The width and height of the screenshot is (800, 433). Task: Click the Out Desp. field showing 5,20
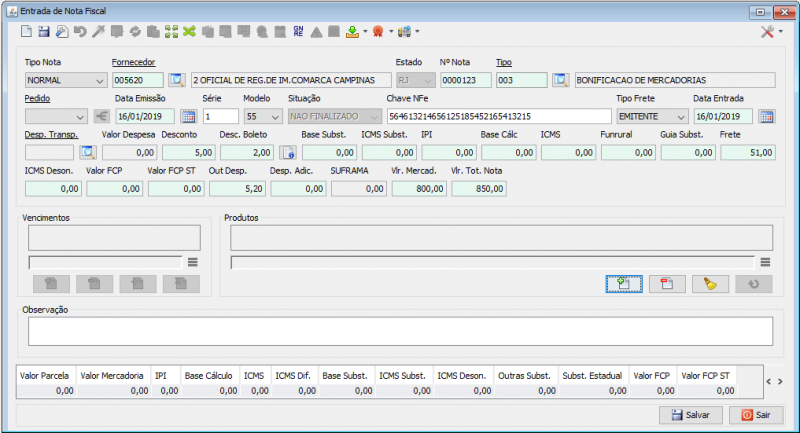237,189
